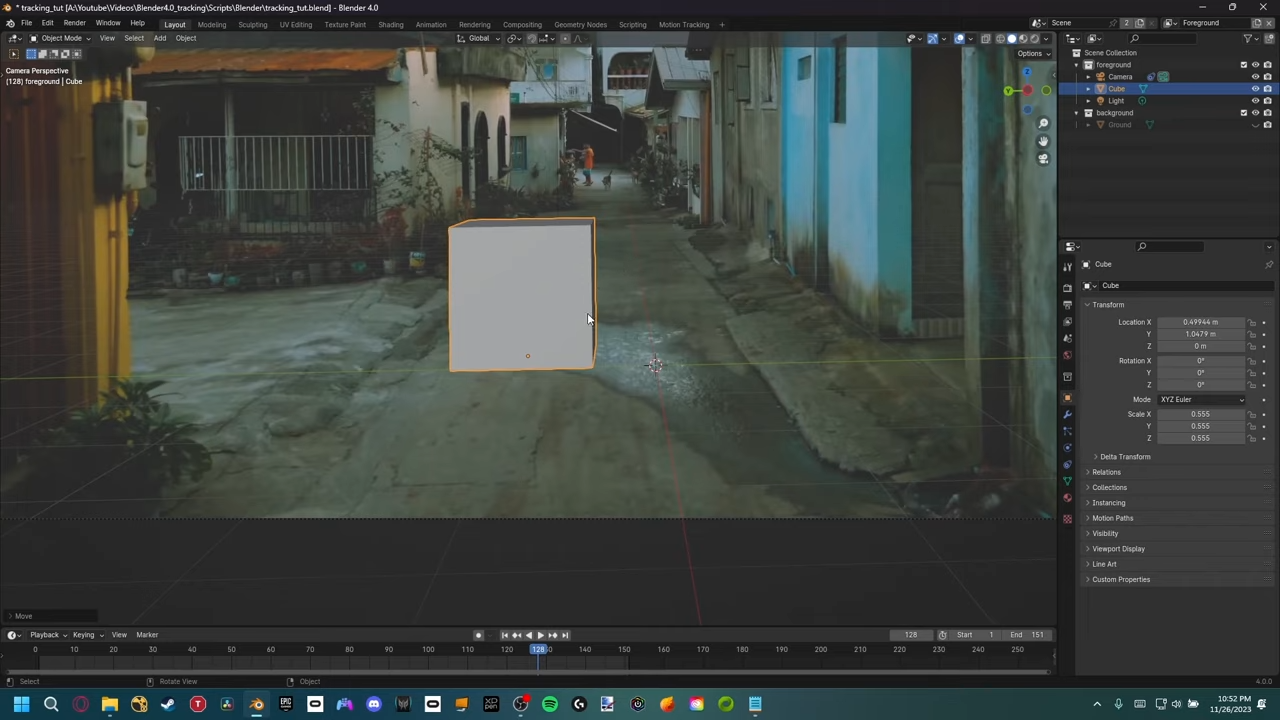Switch to the Motion Tracking workspace tab

[x=684, y=24]
